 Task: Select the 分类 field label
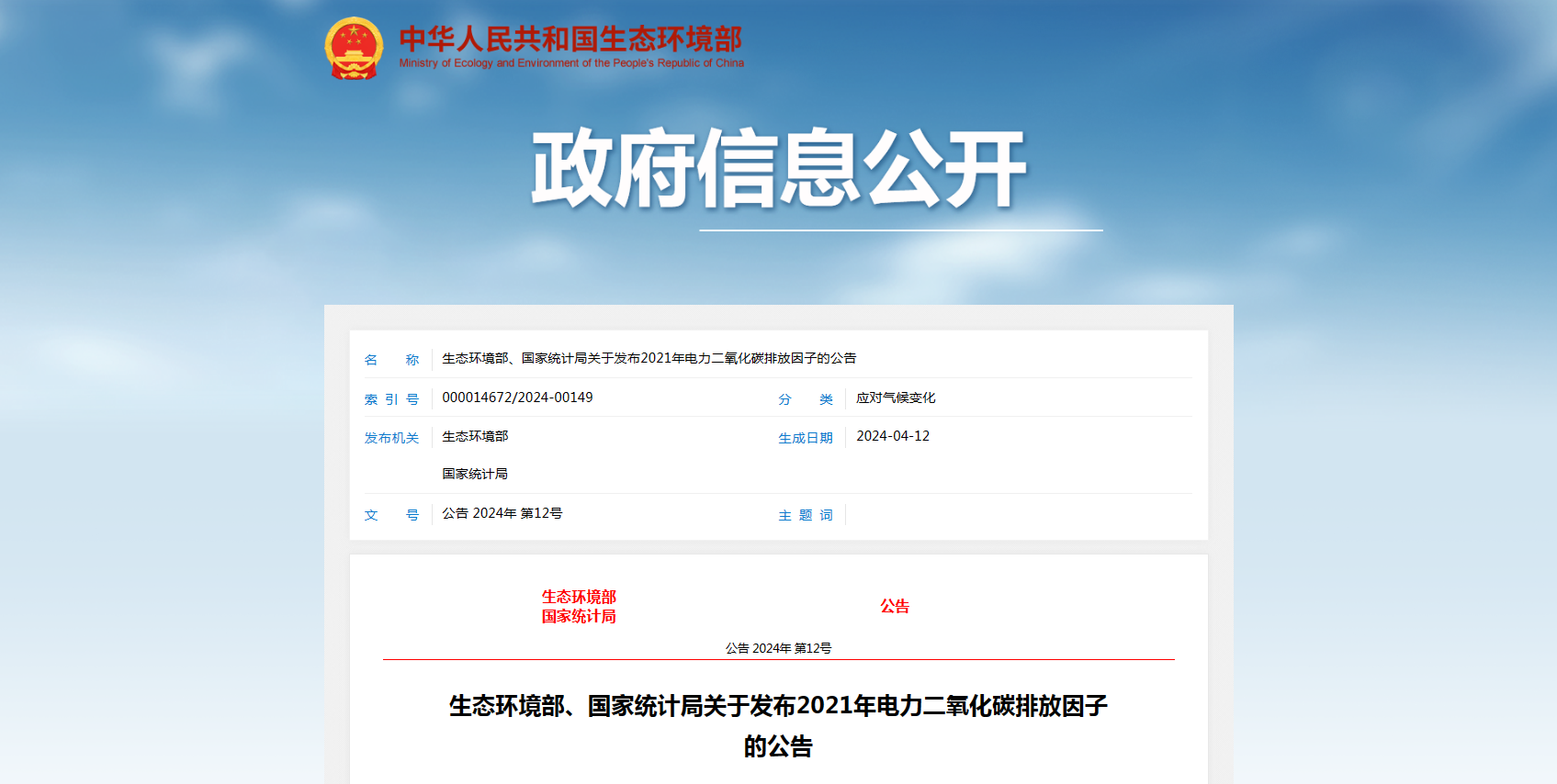(x=806, y=399)
